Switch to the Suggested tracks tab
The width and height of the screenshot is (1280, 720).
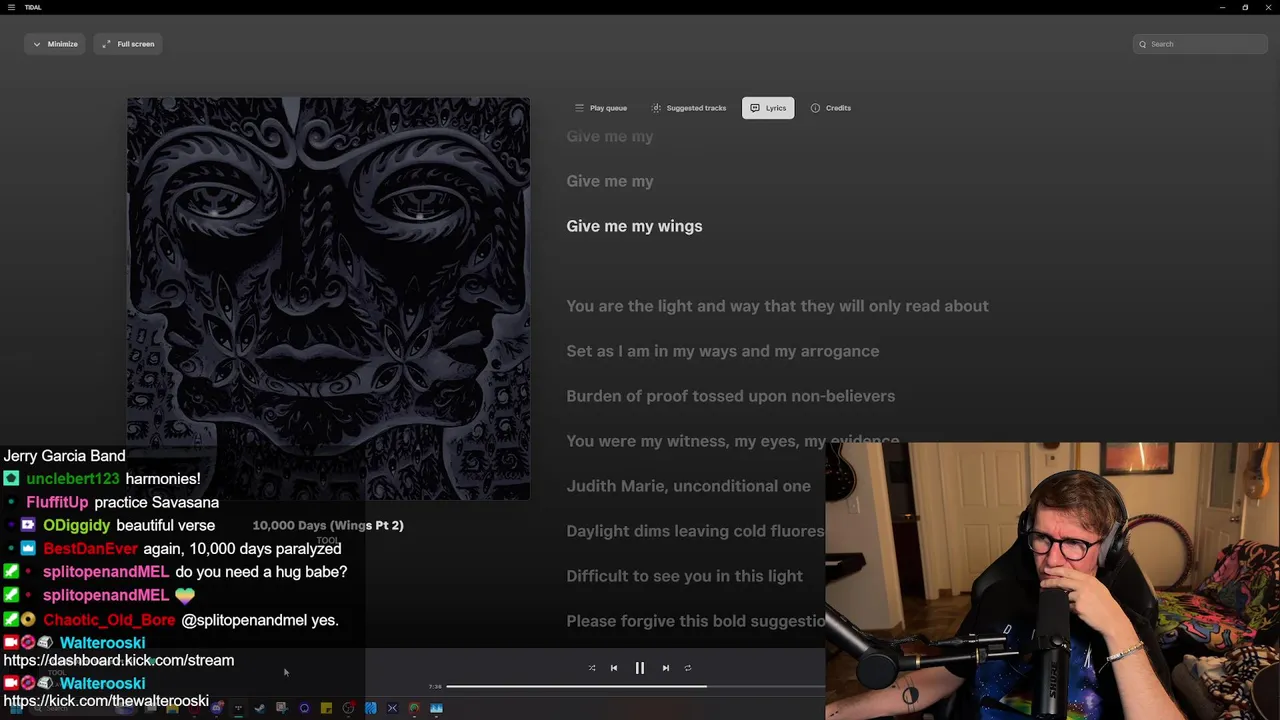coord(688,108)
